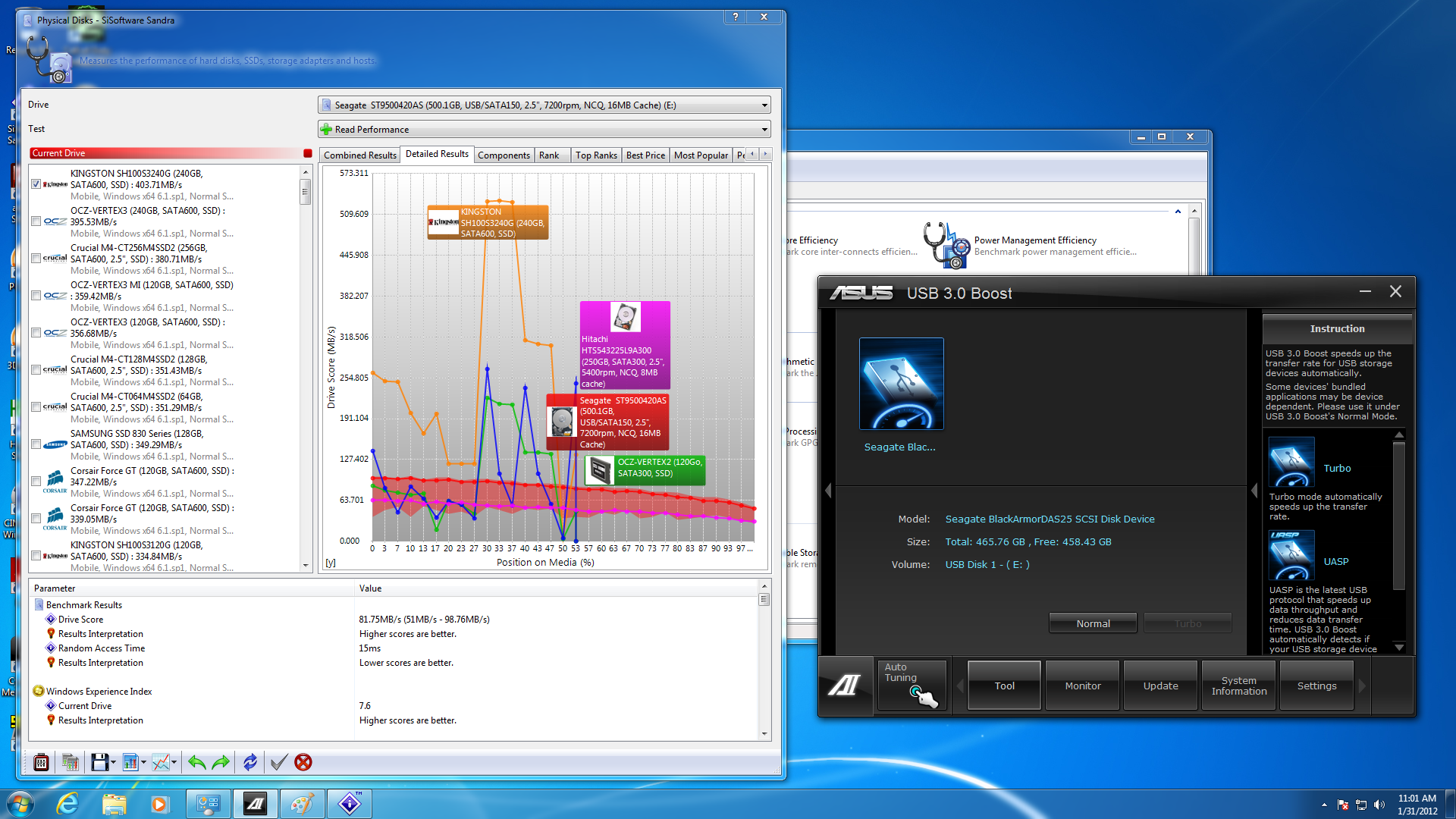
Task: Click the blue refresh results icon
Action: click(x=250, y=762)
